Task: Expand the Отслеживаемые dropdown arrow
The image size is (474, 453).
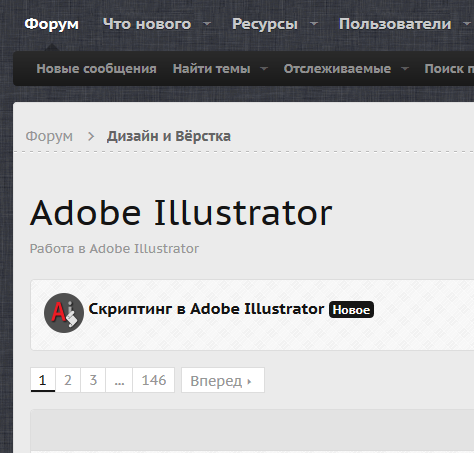Action: pyautogui.click(x=405, y=68)
